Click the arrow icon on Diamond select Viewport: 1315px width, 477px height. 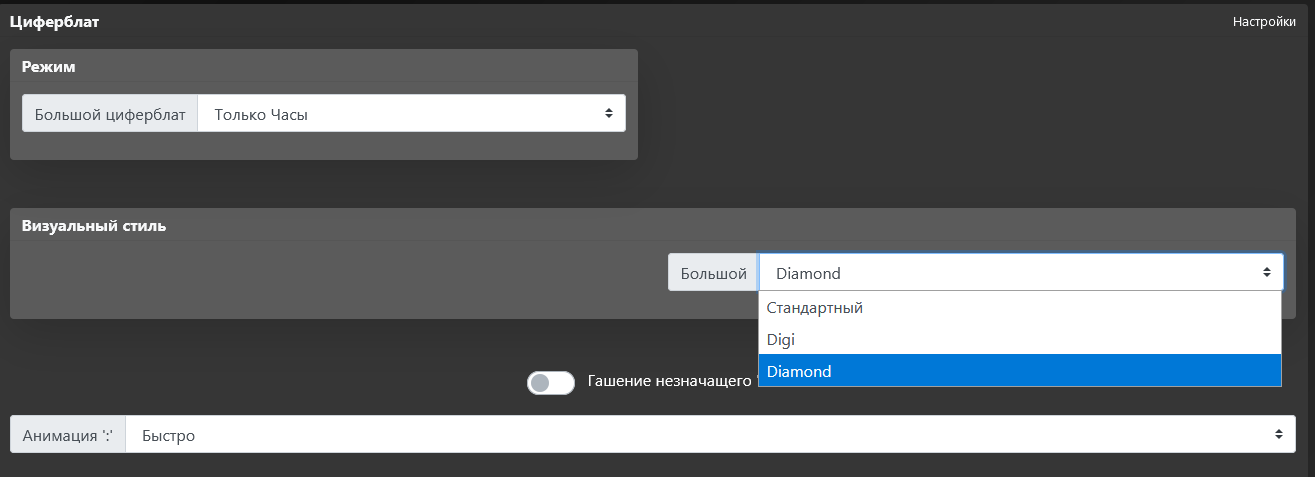click(1266, 273)
